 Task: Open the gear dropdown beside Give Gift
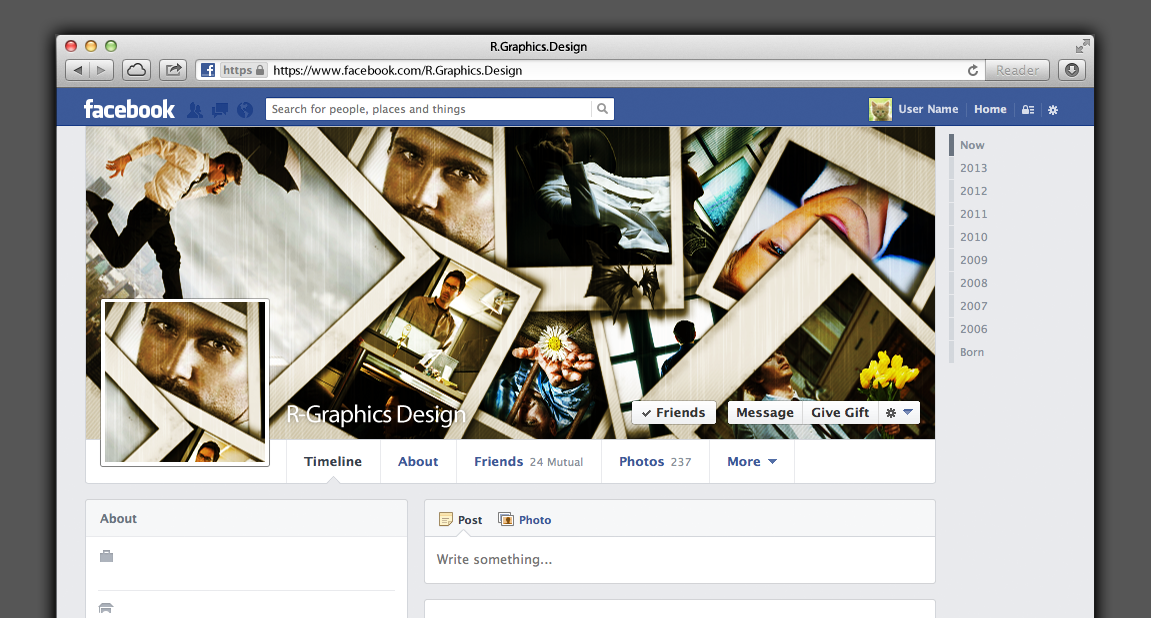(x=899, y=412)
